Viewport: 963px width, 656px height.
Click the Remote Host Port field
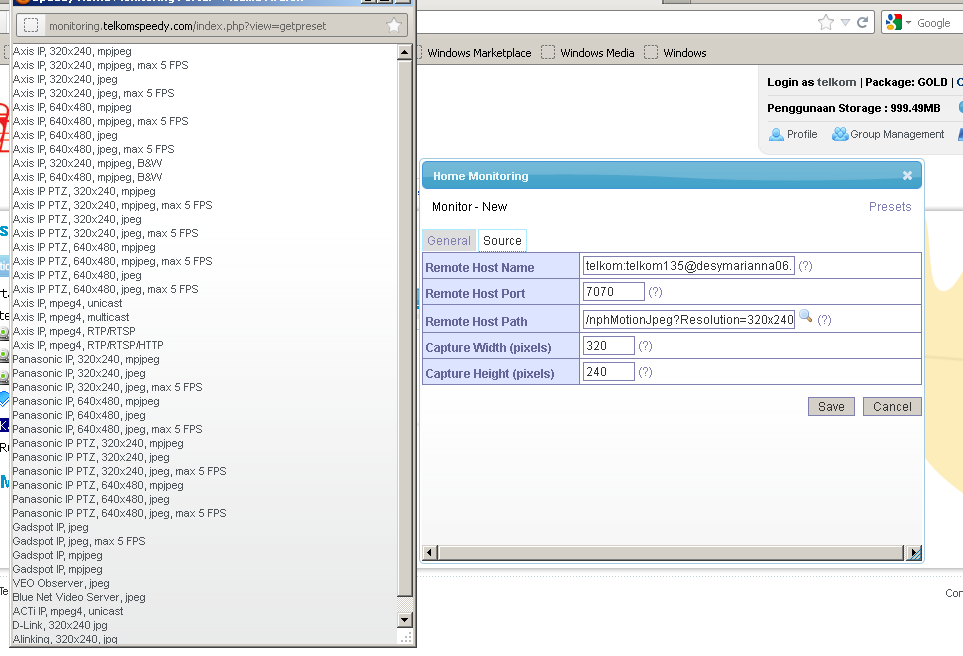[x=614, y=292]
